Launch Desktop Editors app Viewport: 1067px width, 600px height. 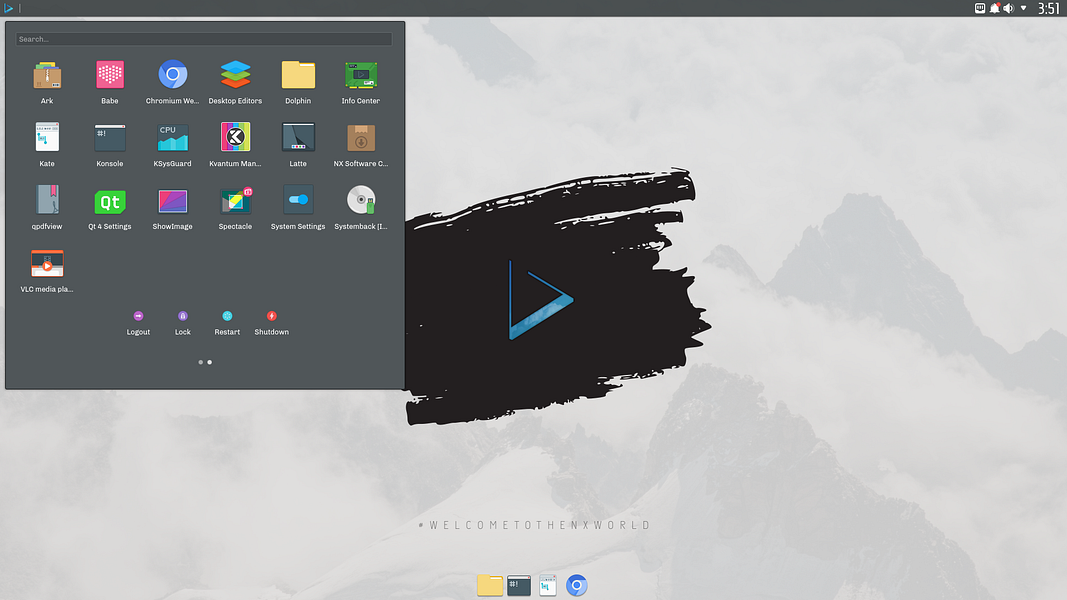(235, 82)
